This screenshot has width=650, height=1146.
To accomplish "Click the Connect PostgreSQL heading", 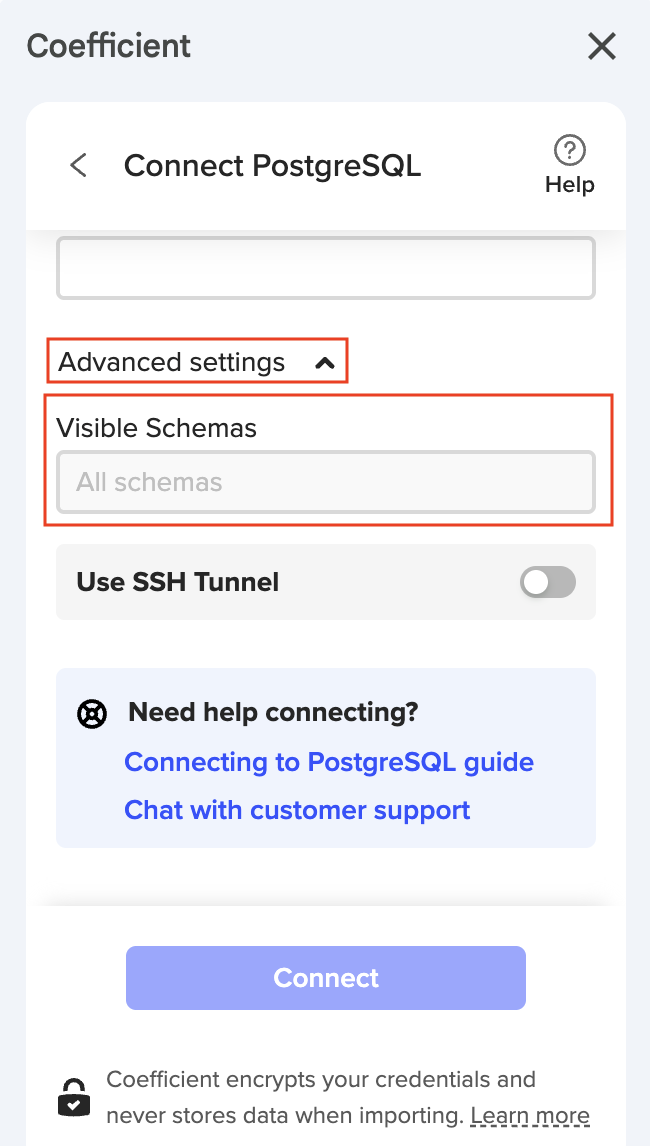I will click(272, 165).
